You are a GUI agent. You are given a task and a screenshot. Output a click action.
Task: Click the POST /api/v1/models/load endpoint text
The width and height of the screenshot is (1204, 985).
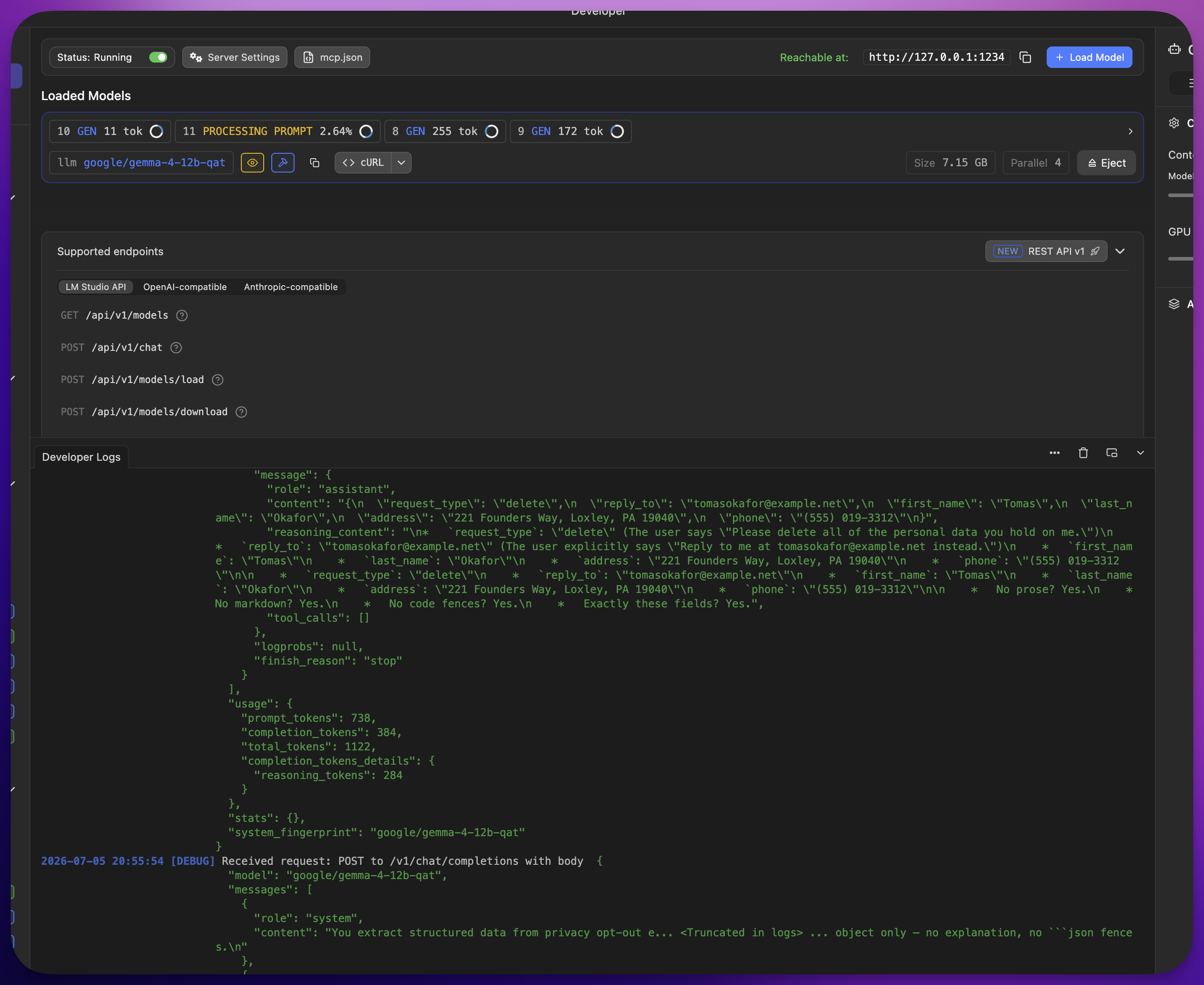[x=132, y=379]
